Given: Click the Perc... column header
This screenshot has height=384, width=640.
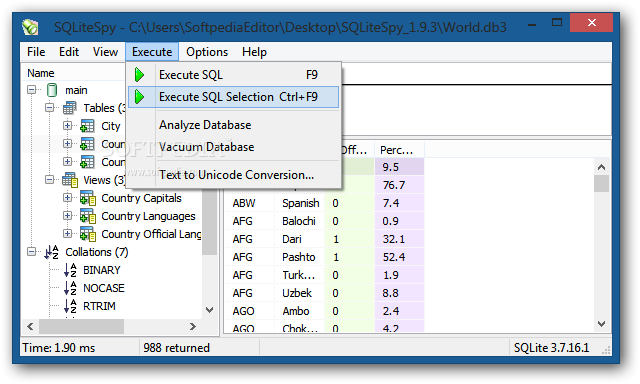Looking at the screenshot, I should (400, 150).
